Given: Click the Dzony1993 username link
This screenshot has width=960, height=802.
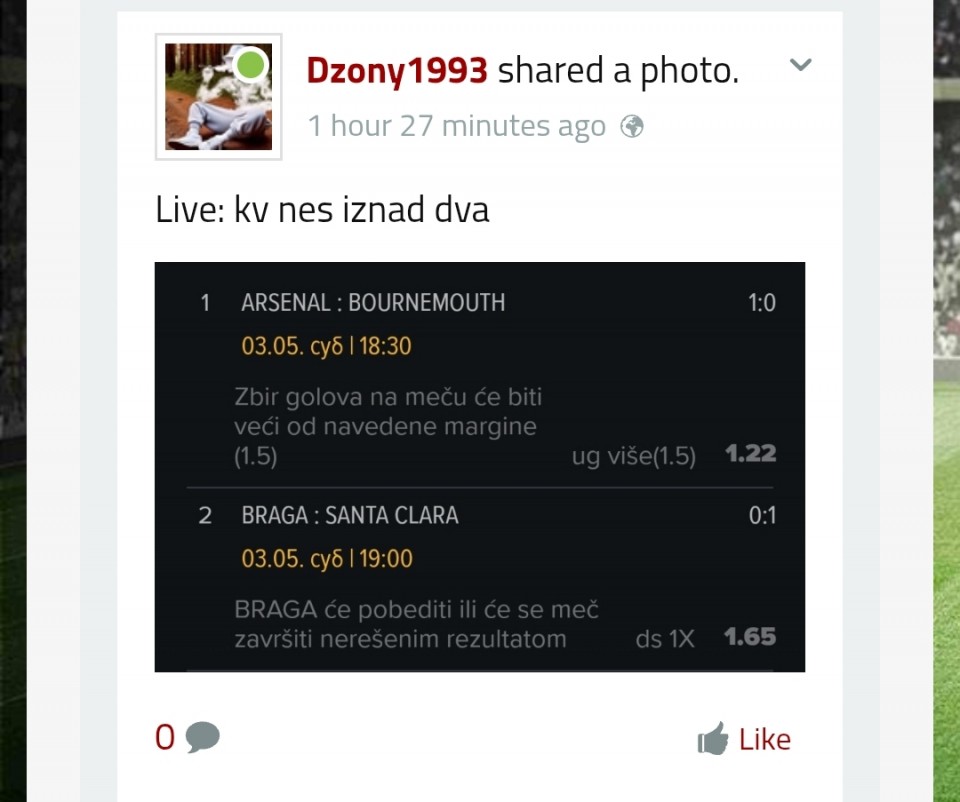Looking at the screenshot, I should pyautogui.click(x=397, y=70).
